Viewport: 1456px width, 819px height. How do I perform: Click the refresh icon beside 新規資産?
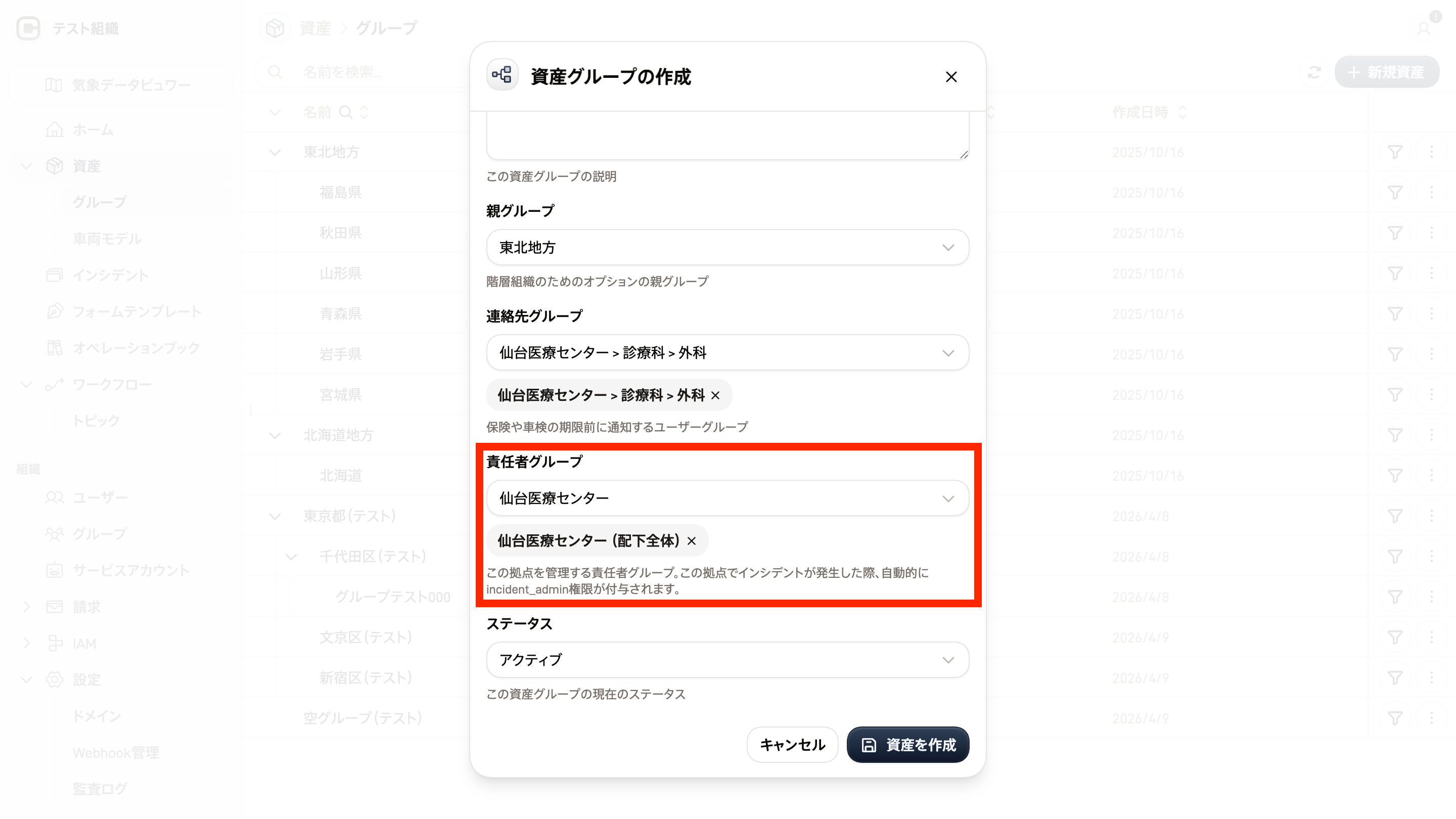(x=1314, y=72)
